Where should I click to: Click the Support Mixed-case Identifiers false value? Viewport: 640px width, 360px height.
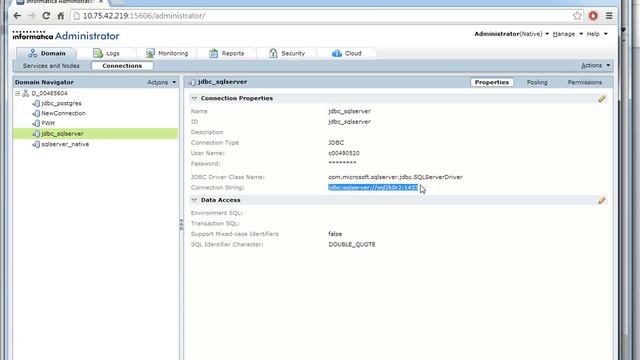(335, 234)
